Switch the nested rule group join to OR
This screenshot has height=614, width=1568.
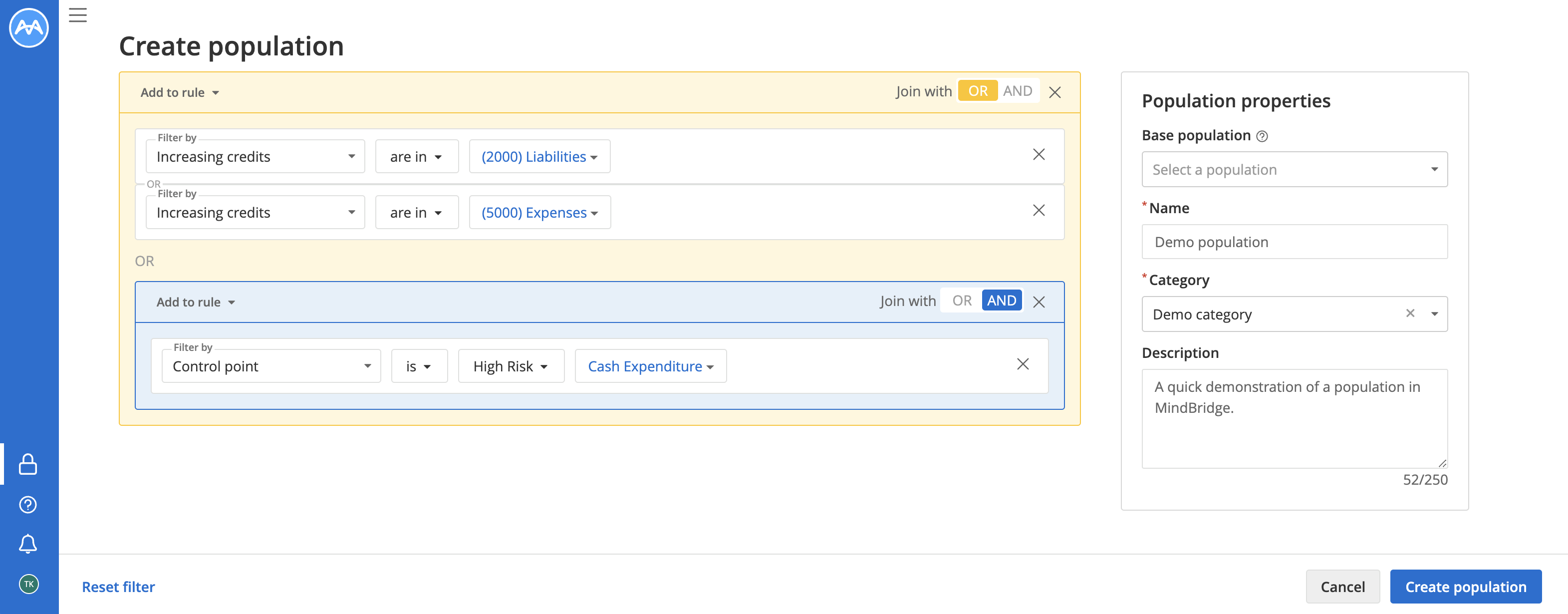click(x=962, y=301)
